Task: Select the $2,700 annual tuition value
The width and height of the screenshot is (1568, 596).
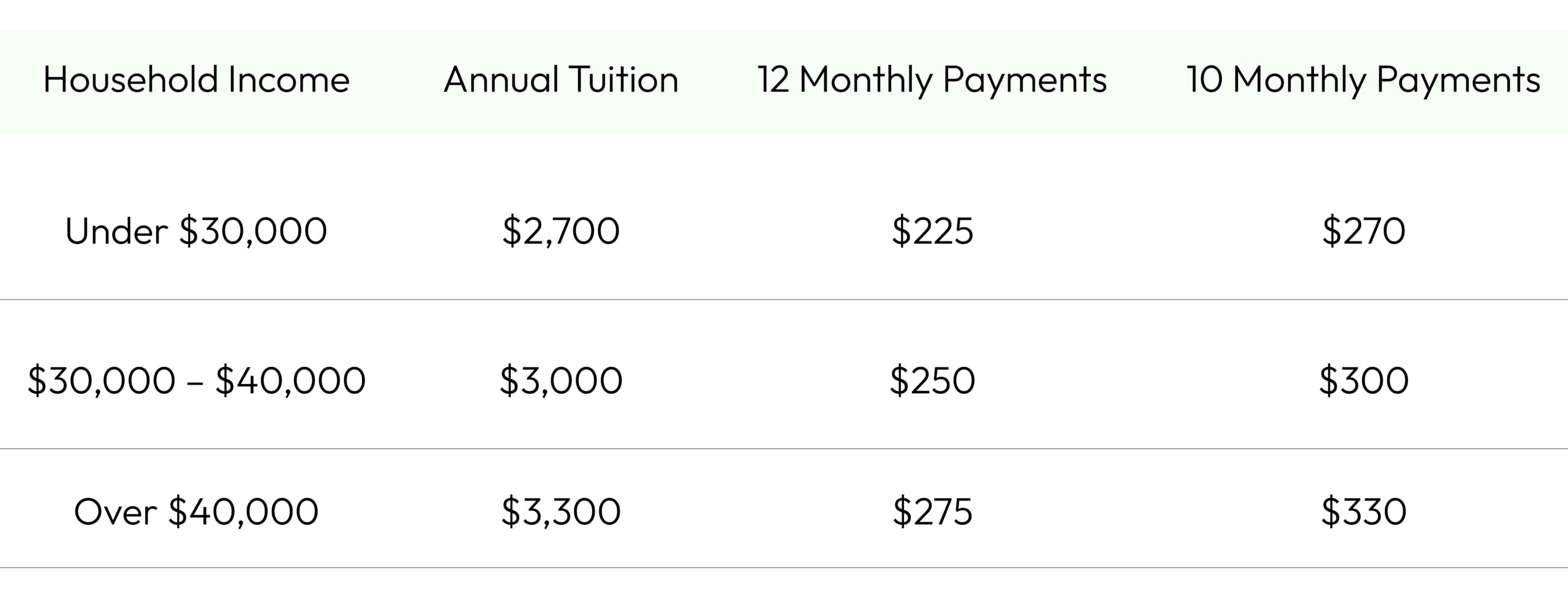Action: coord(561,232)
